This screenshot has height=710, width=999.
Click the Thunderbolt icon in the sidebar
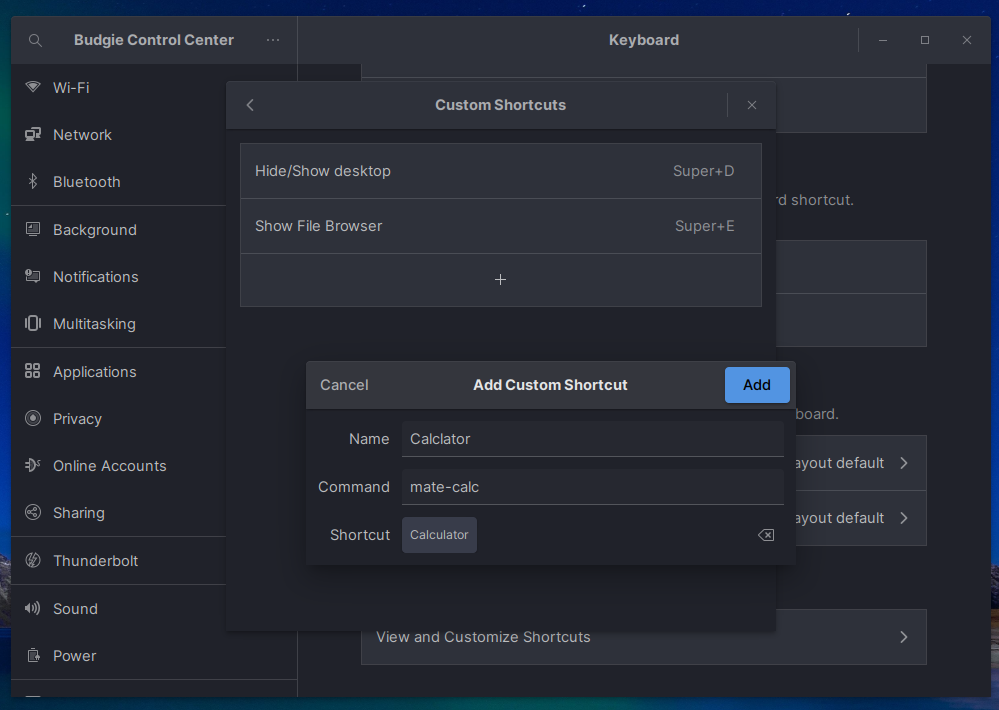(33, 561)
